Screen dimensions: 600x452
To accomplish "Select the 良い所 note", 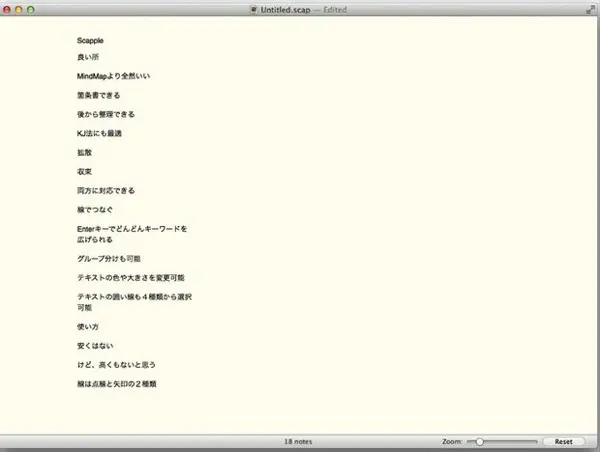I will click(88, 57).
